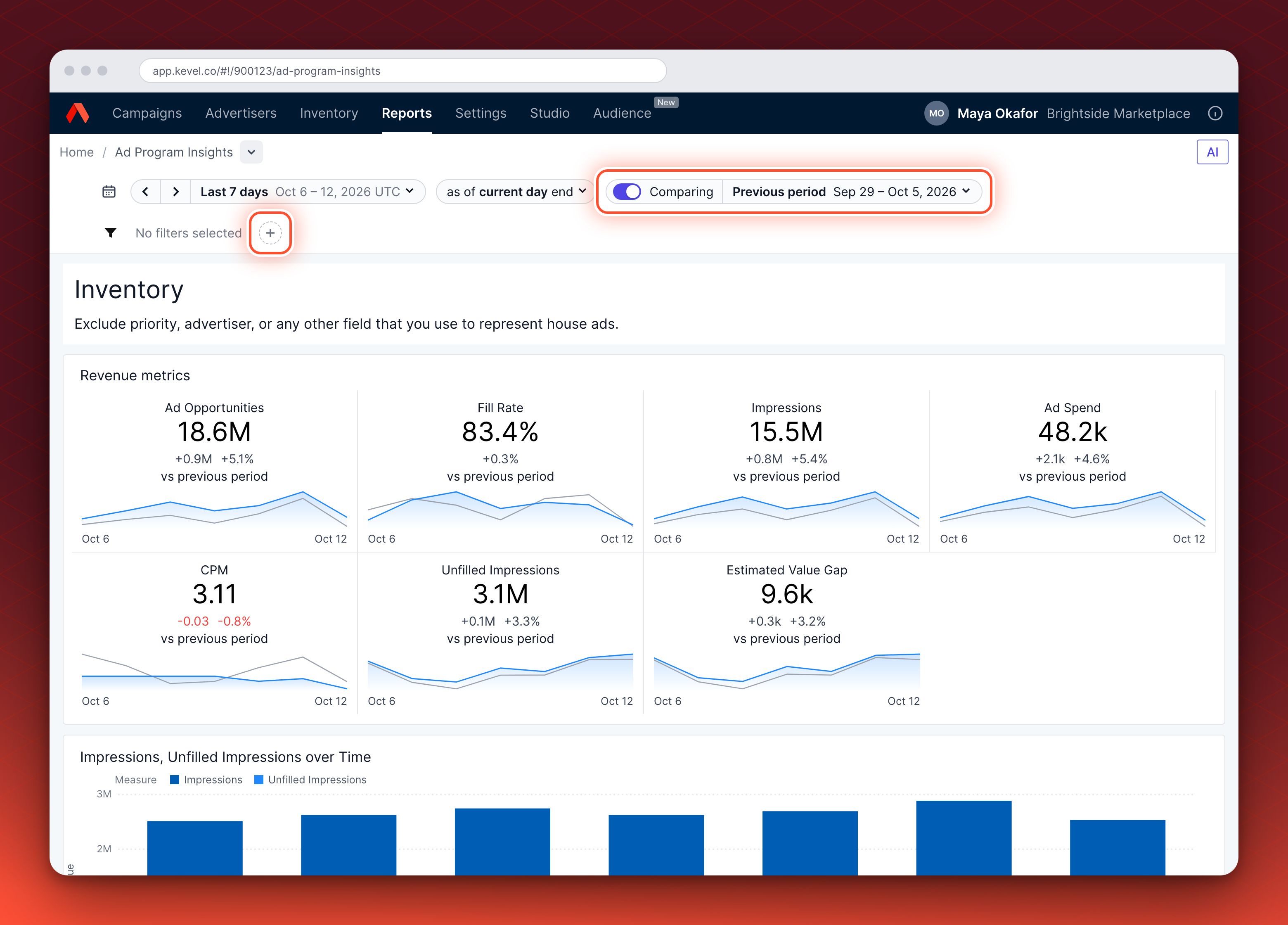Go to Home breadcrumb link
This screenshot has width=1288, height=925.
77,152
